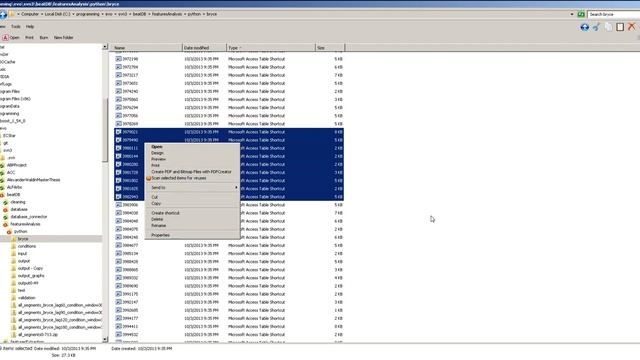Navigate to featuresAnalysis breadcrumb segment
640x360 pixels.
167,14
